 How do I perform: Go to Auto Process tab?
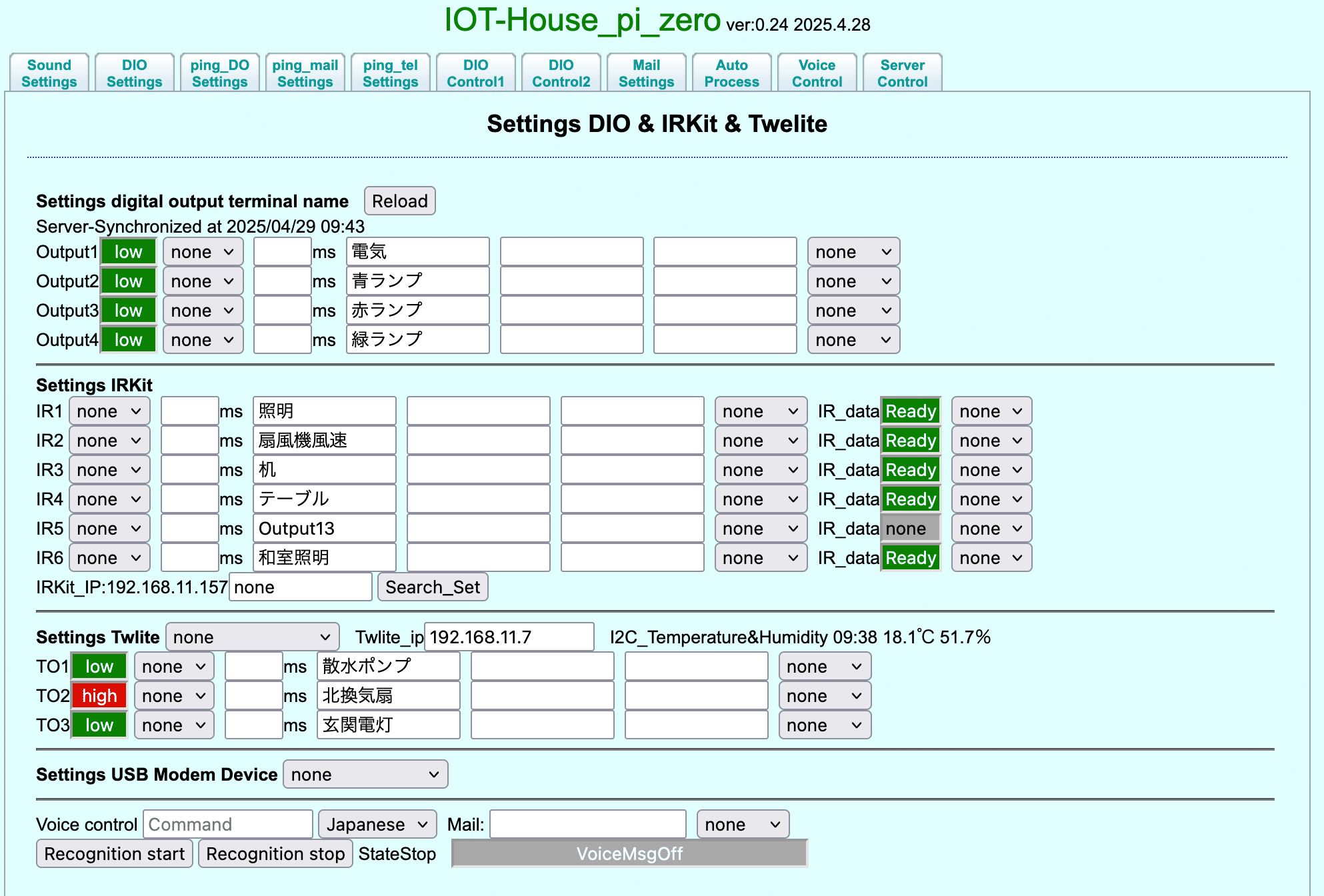(731, 73)
